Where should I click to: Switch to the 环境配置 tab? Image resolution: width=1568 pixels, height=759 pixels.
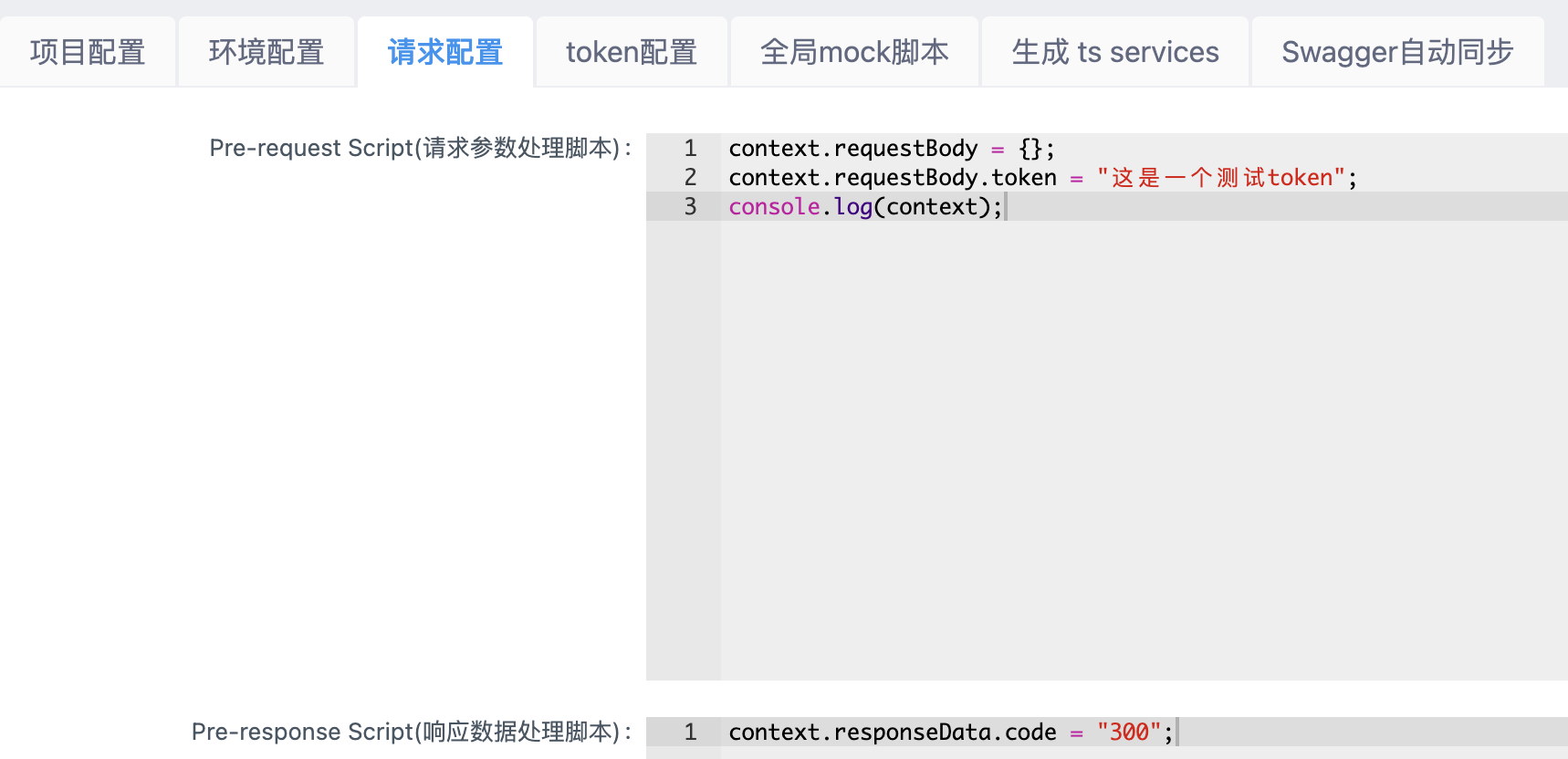(267, 52)
